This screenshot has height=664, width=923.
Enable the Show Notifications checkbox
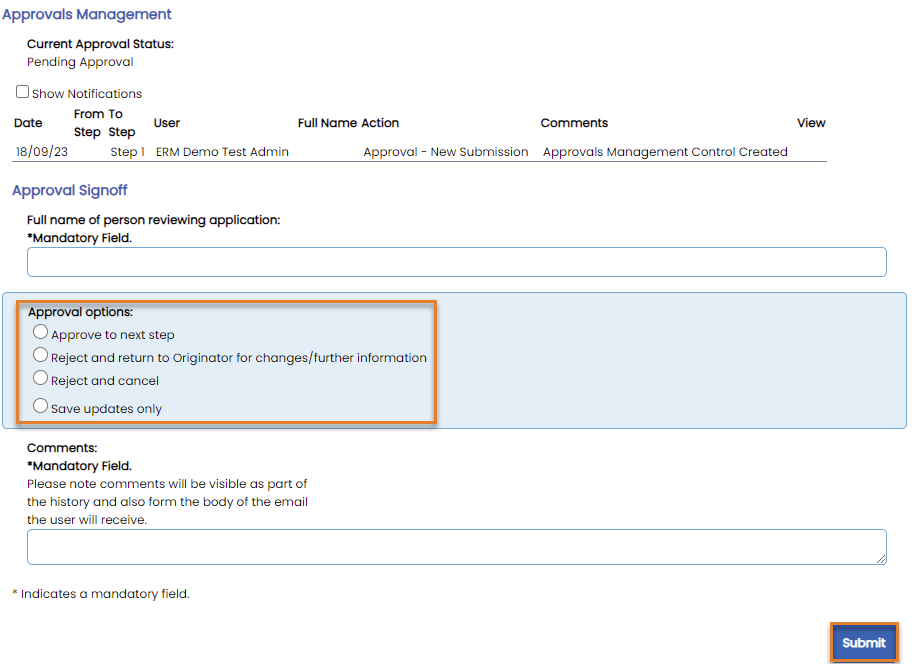point(22,92)
